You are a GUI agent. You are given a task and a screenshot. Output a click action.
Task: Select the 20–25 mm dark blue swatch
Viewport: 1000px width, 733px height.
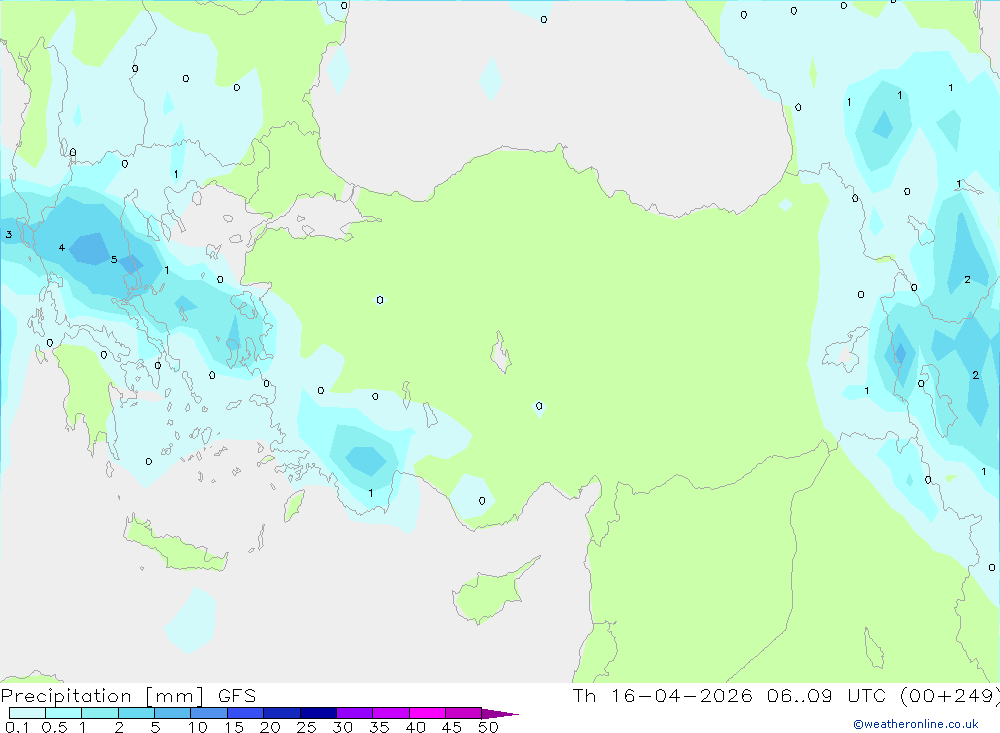coord(282,713)
